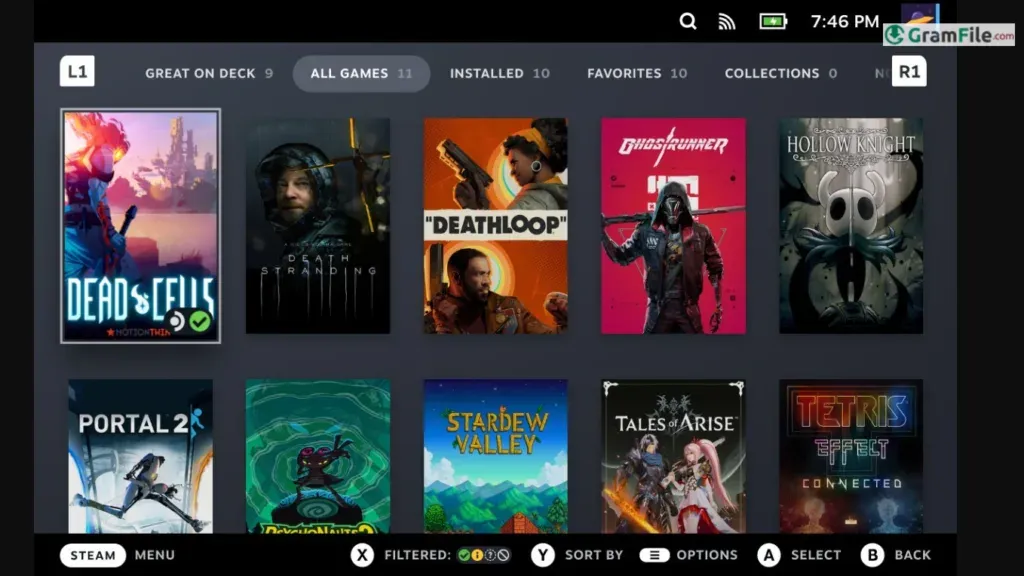Viewport: 1024px width, 576px height.
Task: Open the FILTERED label
Action: [x=417, y=555]
